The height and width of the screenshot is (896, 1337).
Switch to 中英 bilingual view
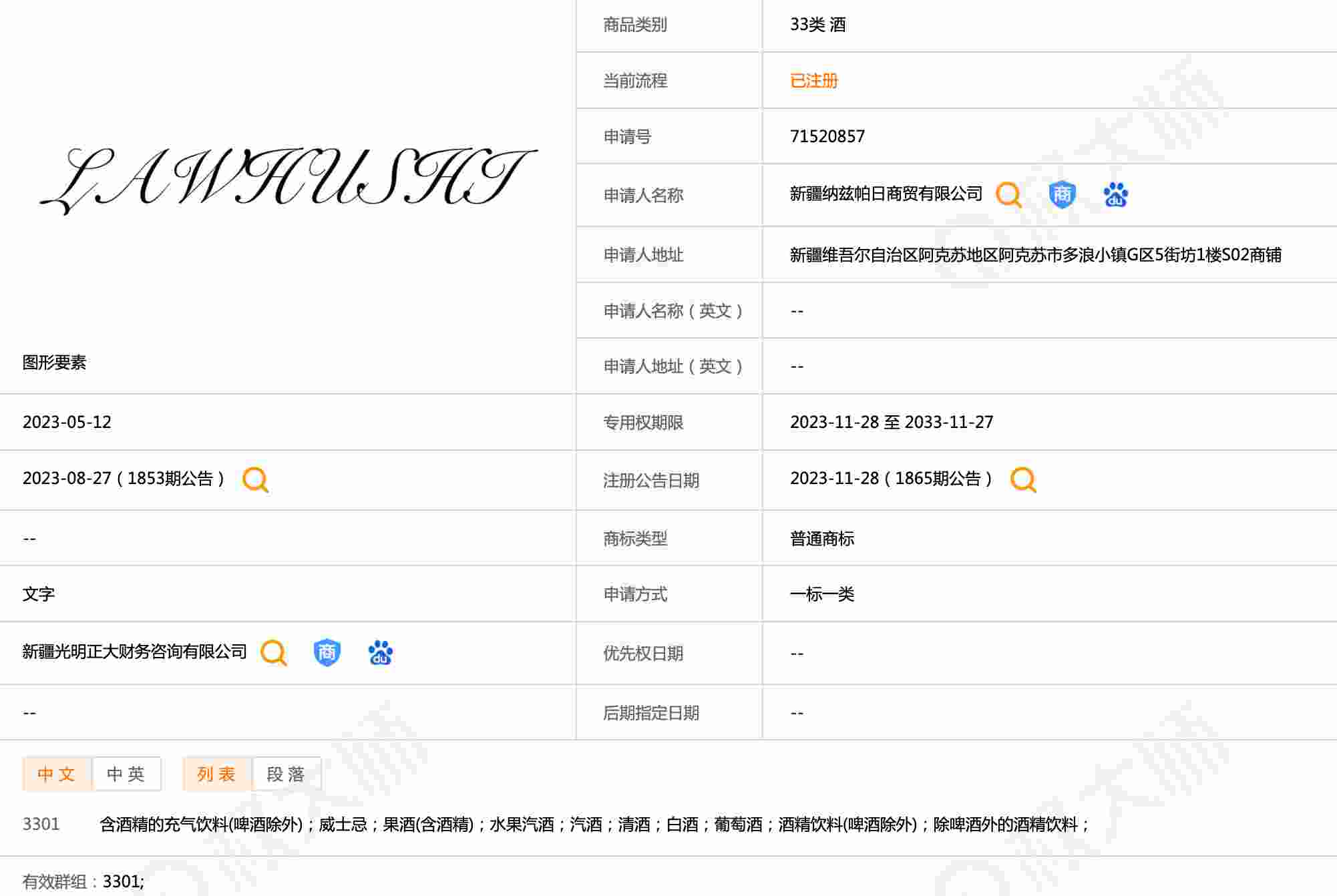click(x=126, y=774)
